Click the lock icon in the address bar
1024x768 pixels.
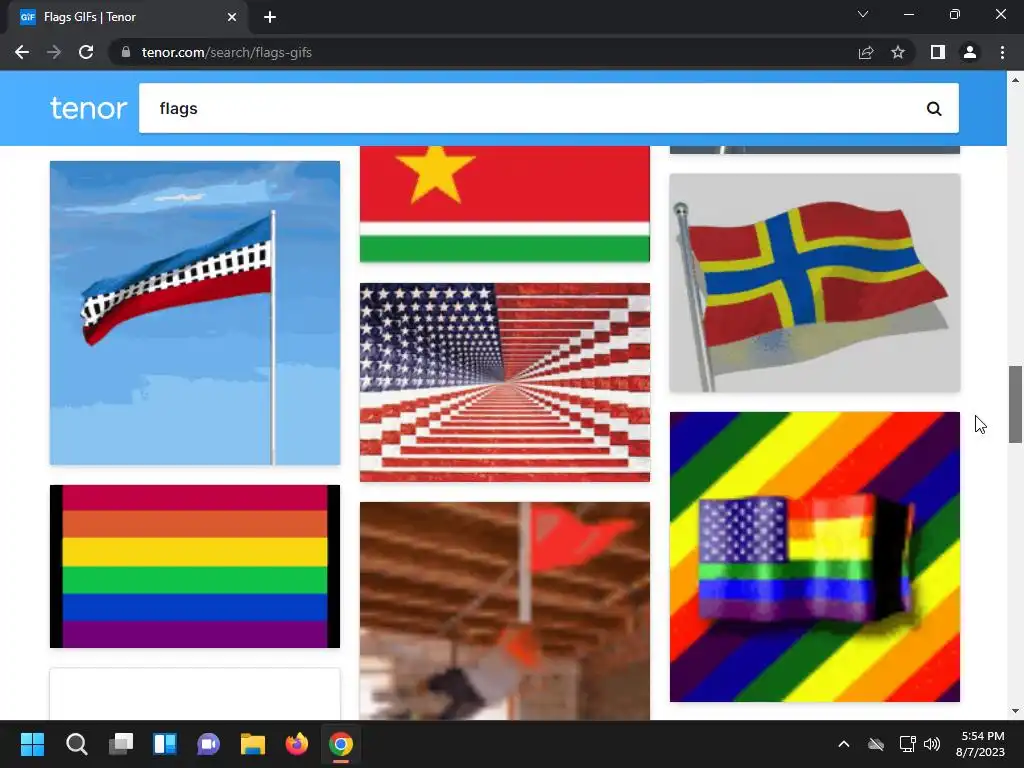tap(126, 52)
